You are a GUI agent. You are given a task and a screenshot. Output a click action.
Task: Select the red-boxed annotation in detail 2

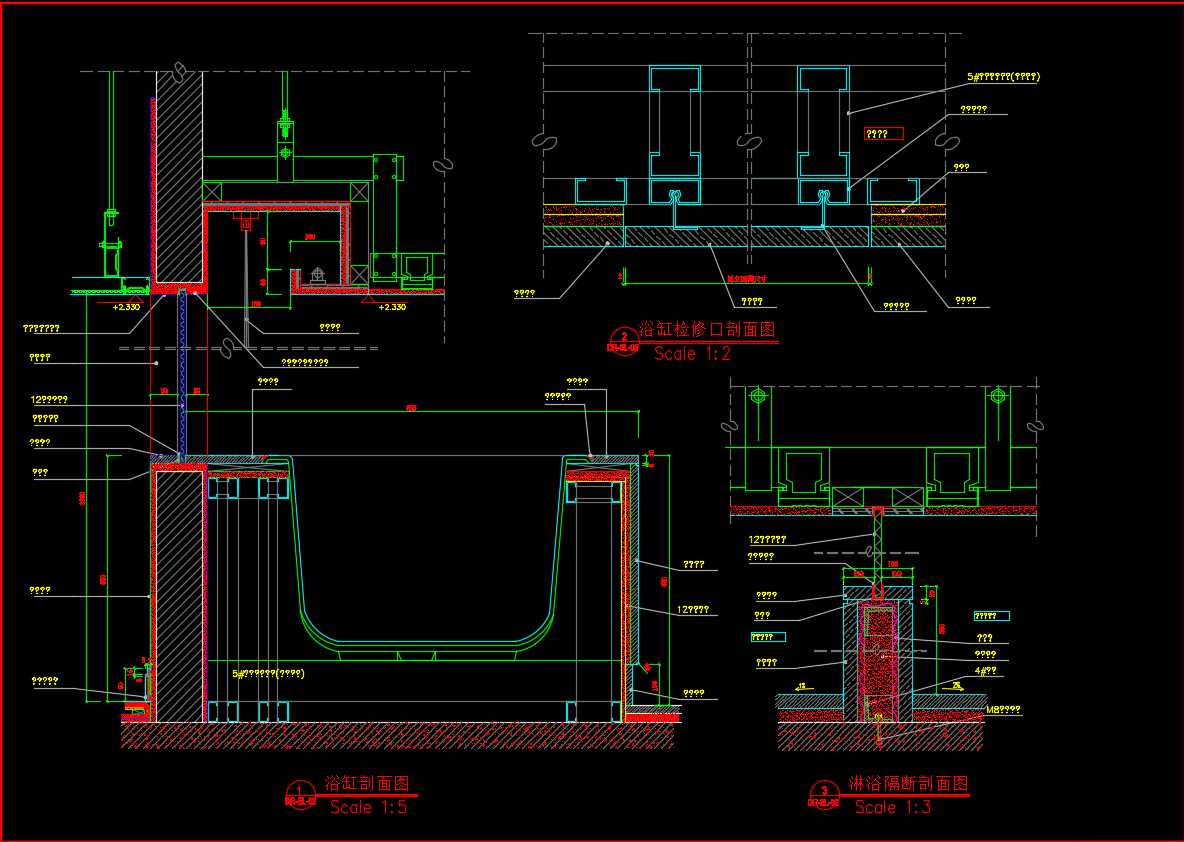pos(883,133)
